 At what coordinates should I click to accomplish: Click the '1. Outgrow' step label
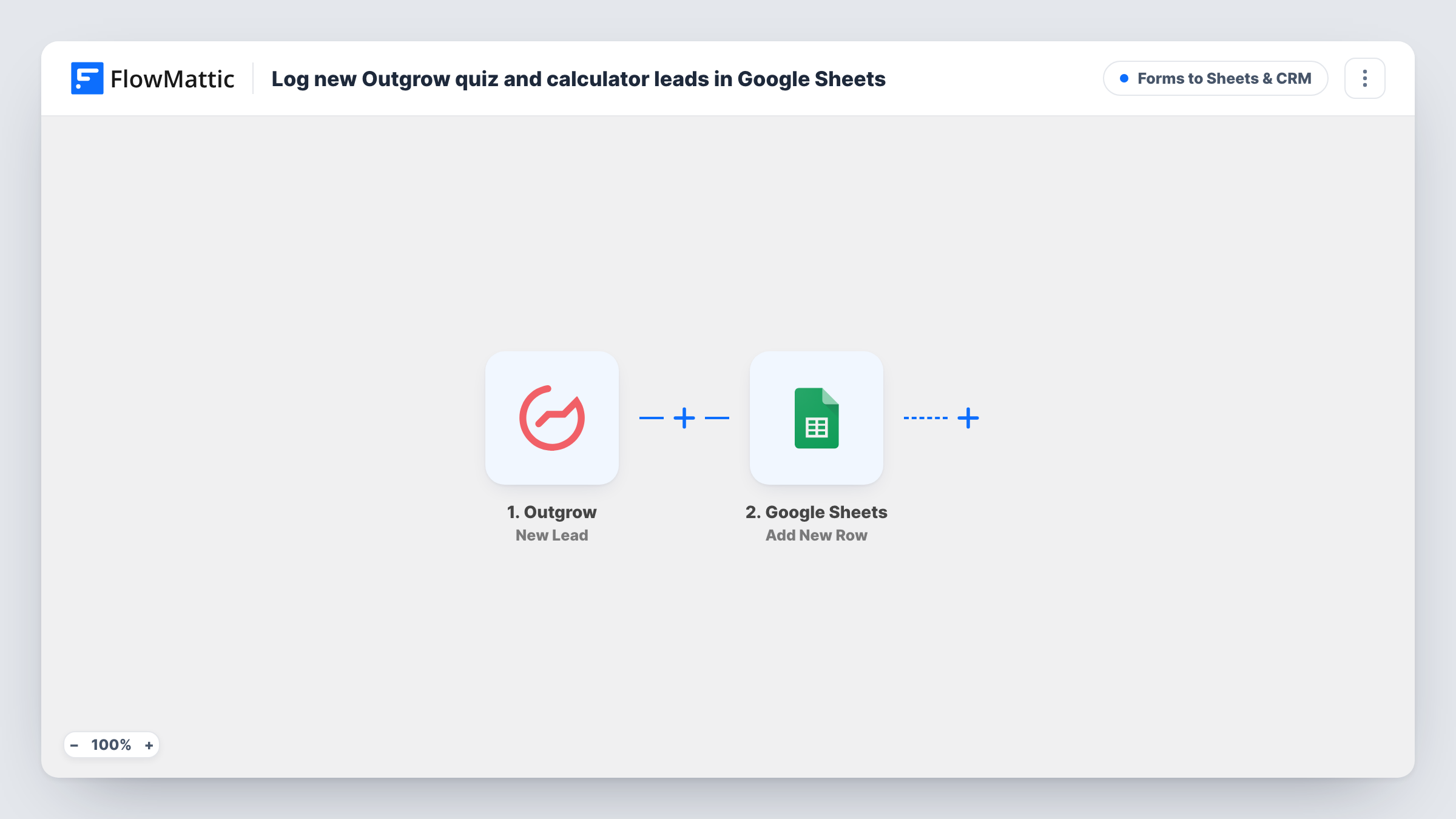click(x=551, y=512)
